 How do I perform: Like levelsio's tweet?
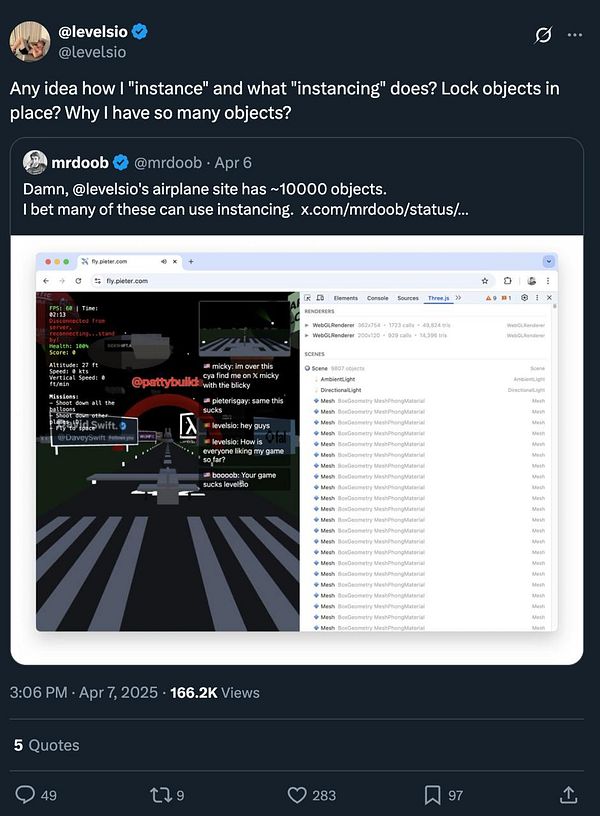coord(297,794)
